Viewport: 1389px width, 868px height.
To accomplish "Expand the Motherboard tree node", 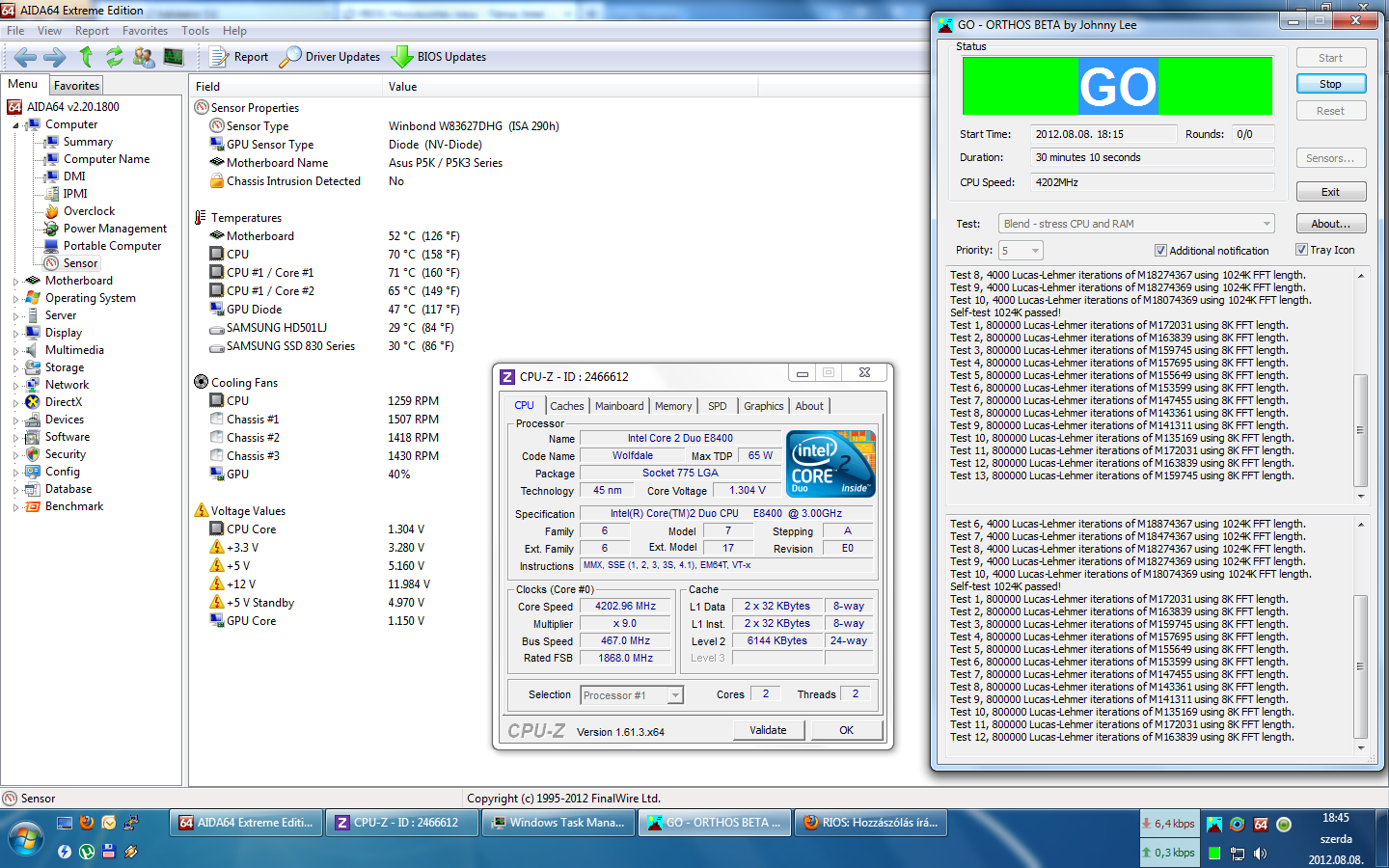I will [15, 282].
